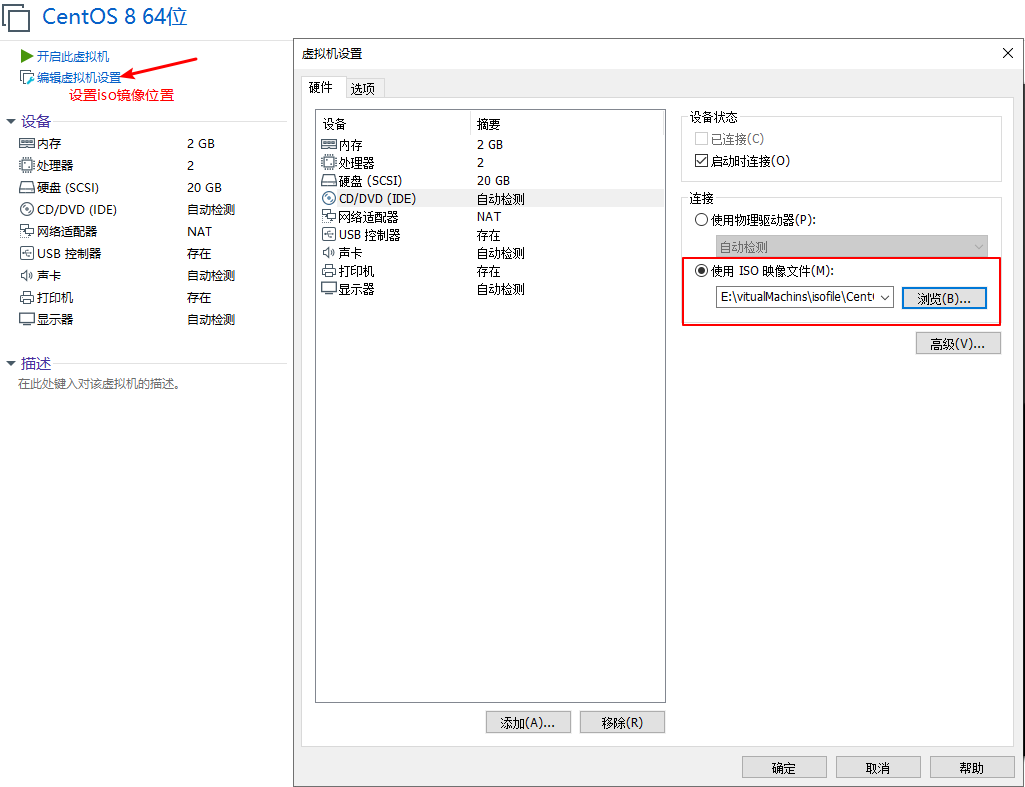Close the 虚拟机设置 dialog
1025x787 pixels.
coord(1007,54)
